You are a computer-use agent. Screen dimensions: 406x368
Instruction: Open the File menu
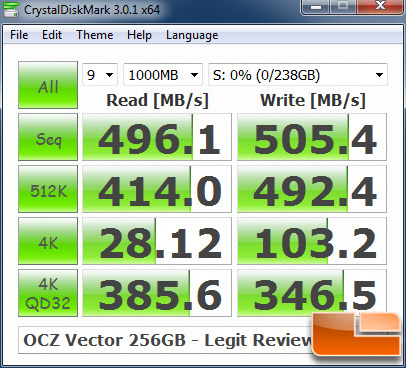[x=19, y=35]
